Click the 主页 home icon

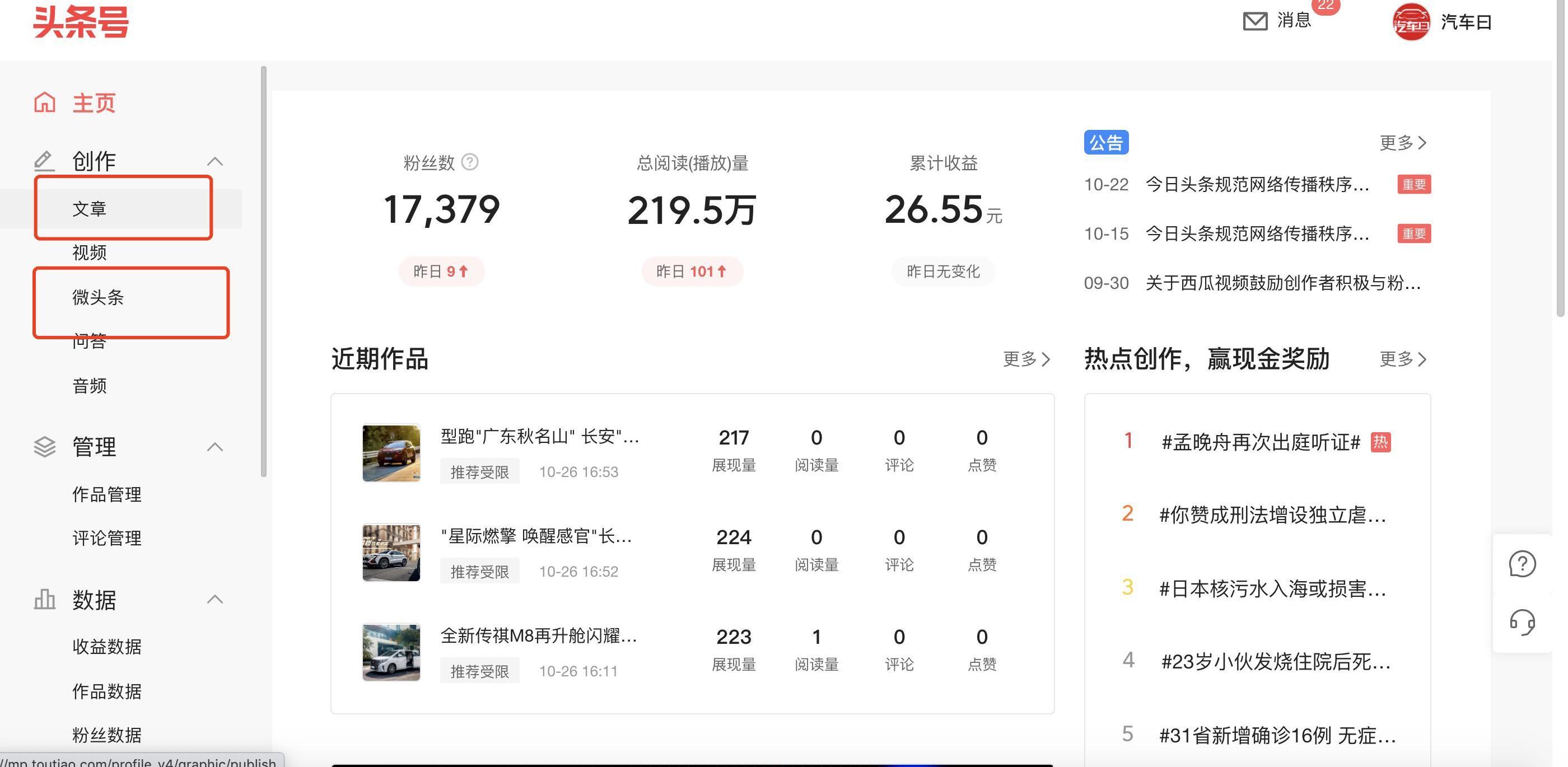[44, 102]
